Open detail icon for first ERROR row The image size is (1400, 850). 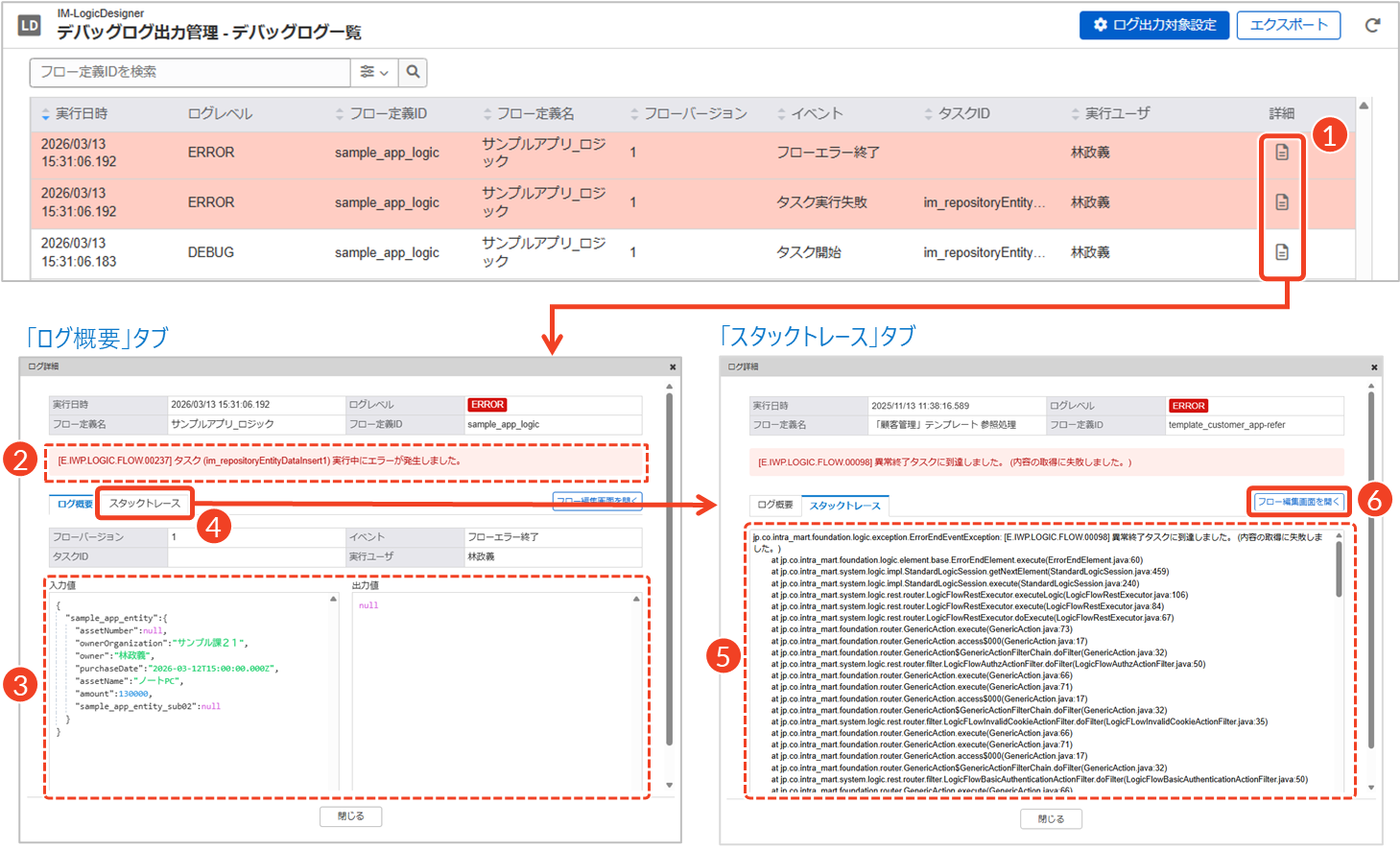pos(1281,153)
